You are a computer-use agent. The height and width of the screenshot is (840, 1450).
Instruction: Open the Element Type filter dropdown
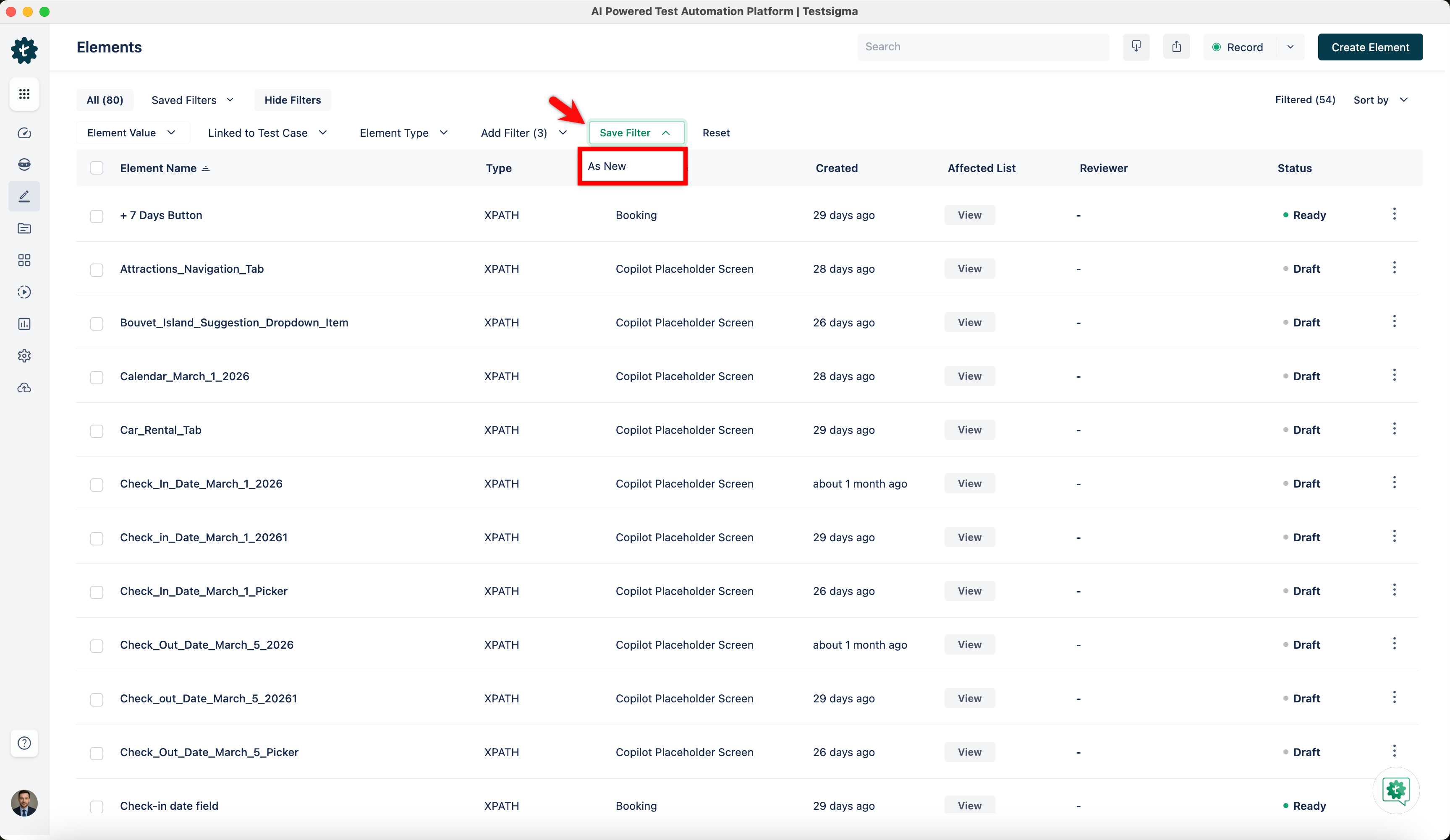tap(403, 133)
